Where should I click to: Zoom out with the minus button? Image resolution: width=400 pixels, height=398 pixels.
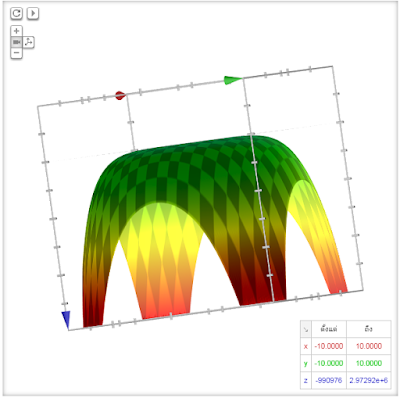(x=16, y=53)
